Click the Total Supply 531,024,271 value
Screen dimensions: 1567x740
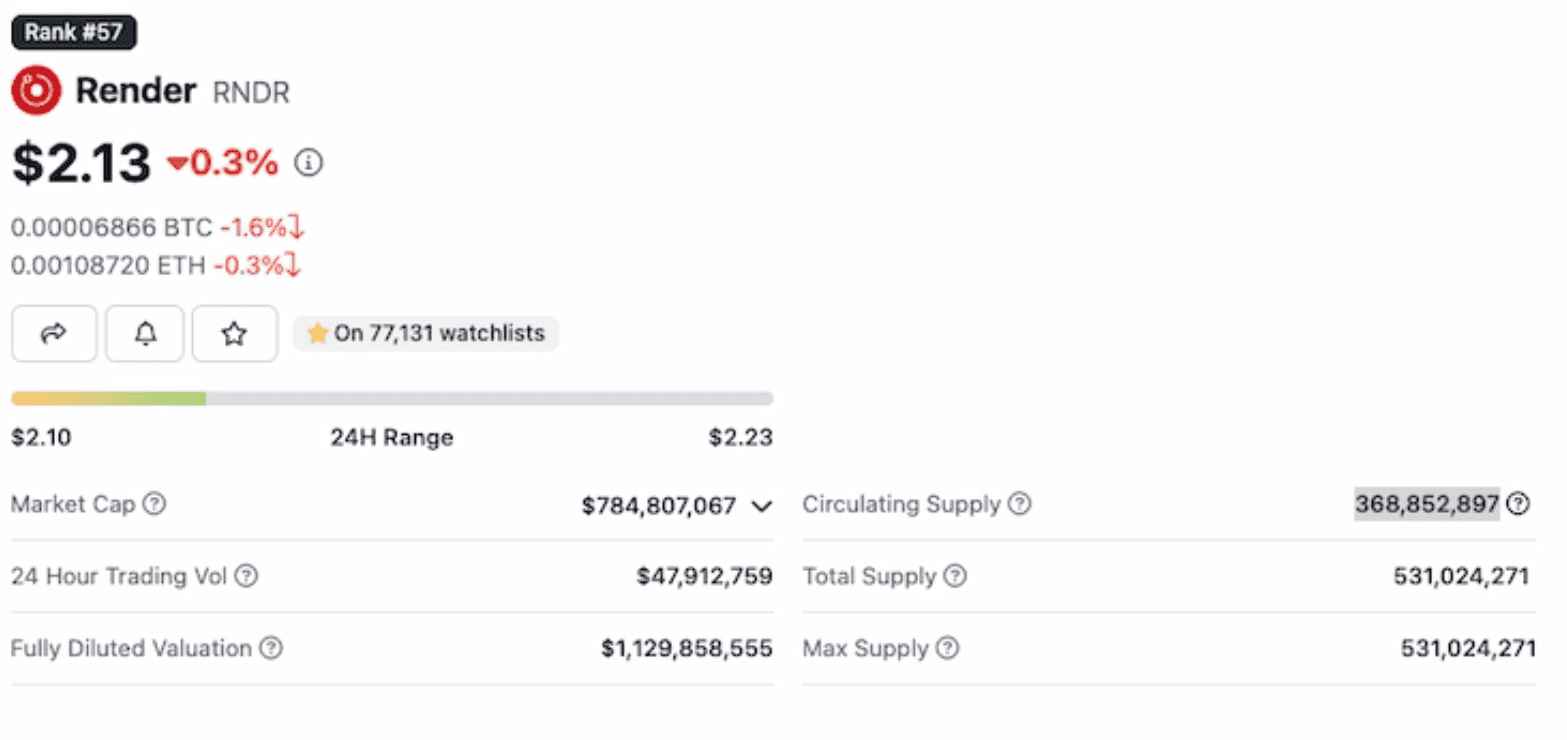[1461, 576]
